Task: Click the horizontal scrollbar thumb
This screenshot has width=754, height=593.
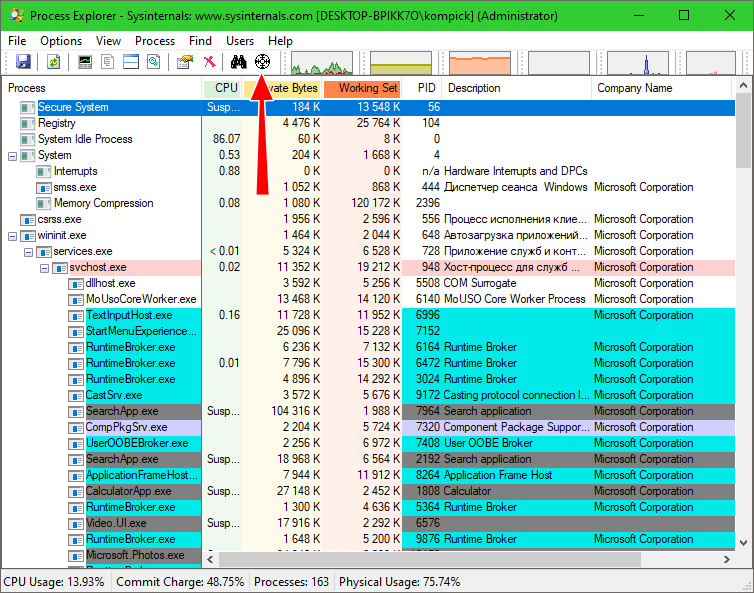Action: tap(430, 559)
